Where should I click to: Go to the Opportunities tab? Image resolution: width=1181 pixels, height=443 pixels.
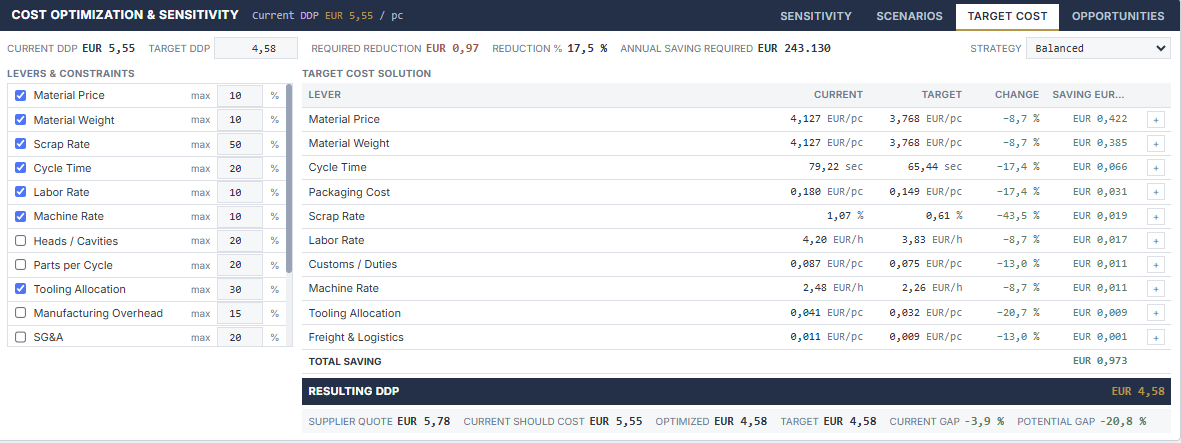pyautogui.click(x=1118, y=16)
